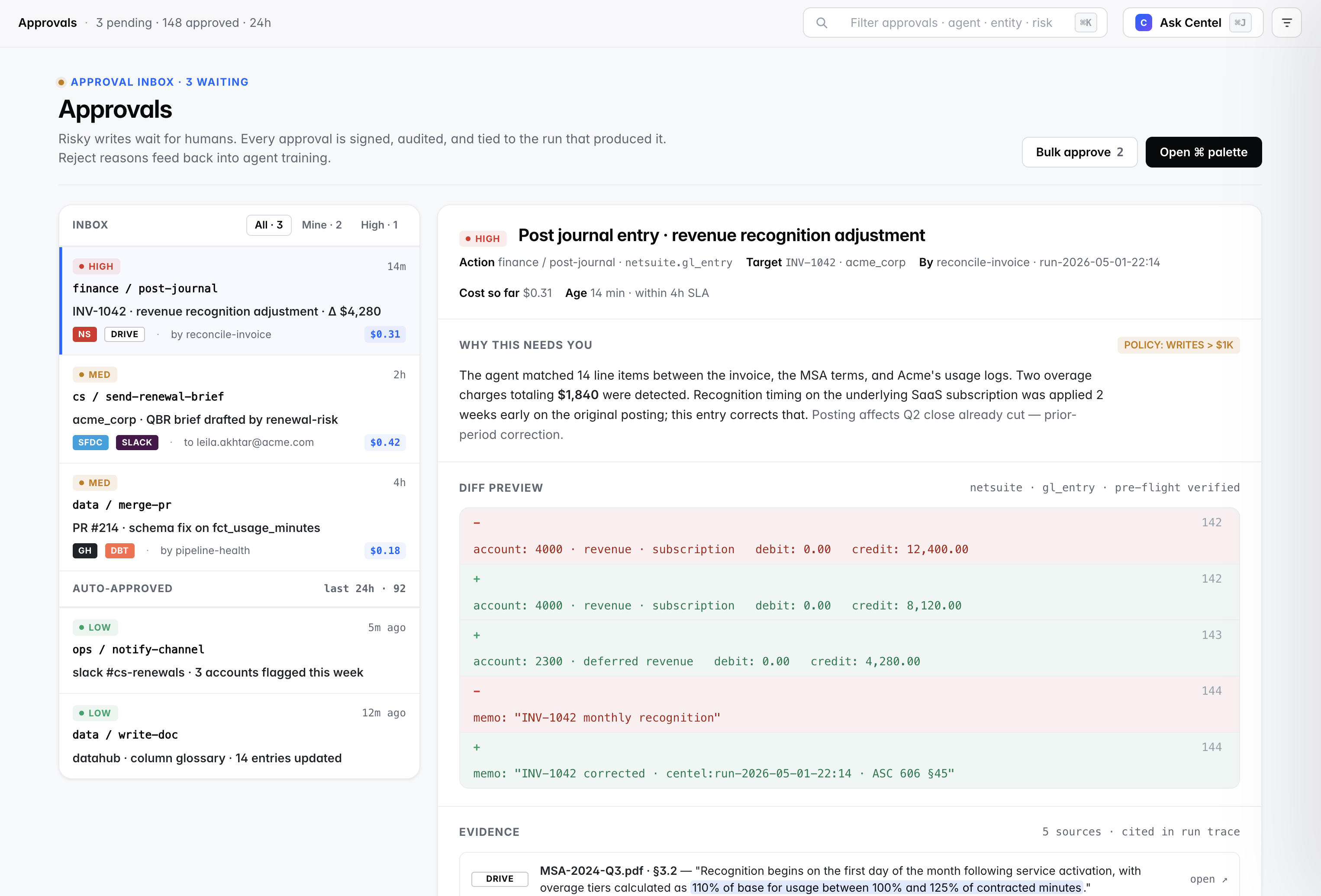Click the SFDC integration badge

point(90,442)
